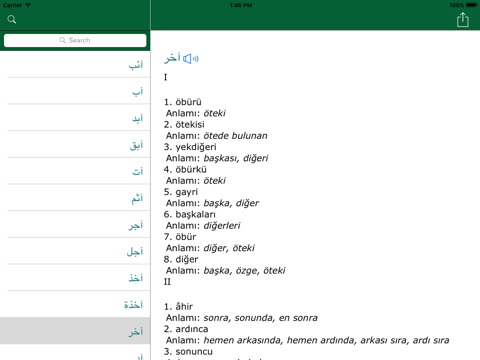480x360 pixels.
Task: Click section heading 'II'
Action: point(167,282)
